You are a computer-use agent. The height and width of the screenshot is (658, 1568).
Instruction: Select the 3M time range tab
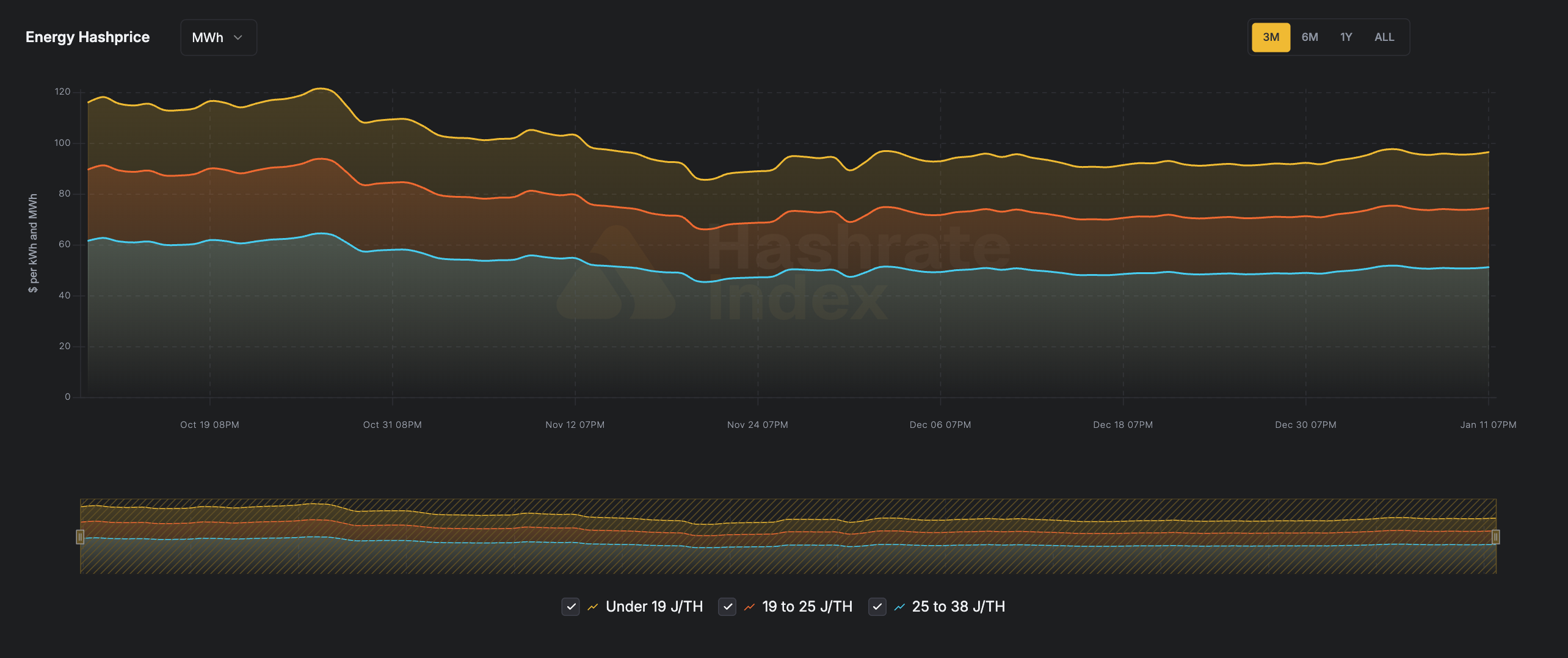[x=1271, y=37]
